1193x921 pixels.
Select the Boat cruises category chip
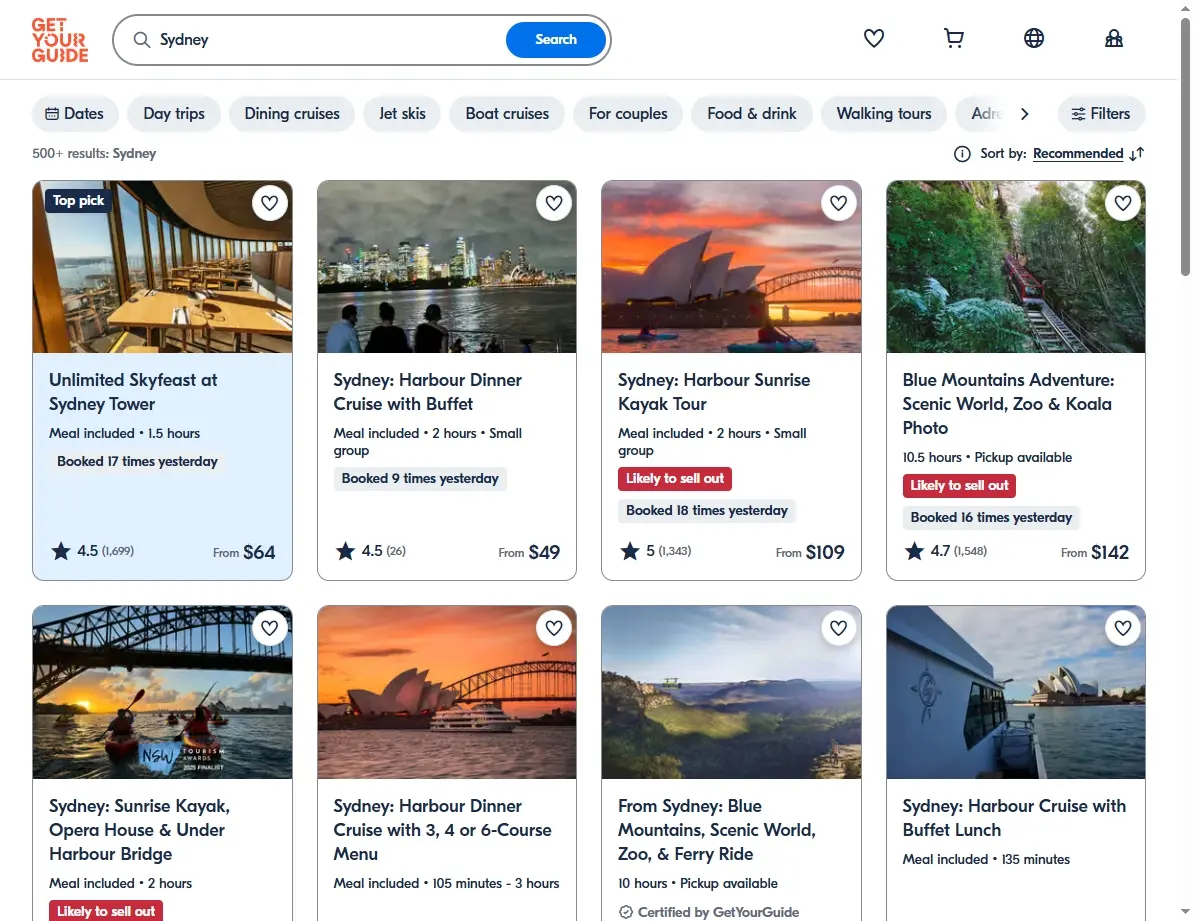tap(507, 114)
